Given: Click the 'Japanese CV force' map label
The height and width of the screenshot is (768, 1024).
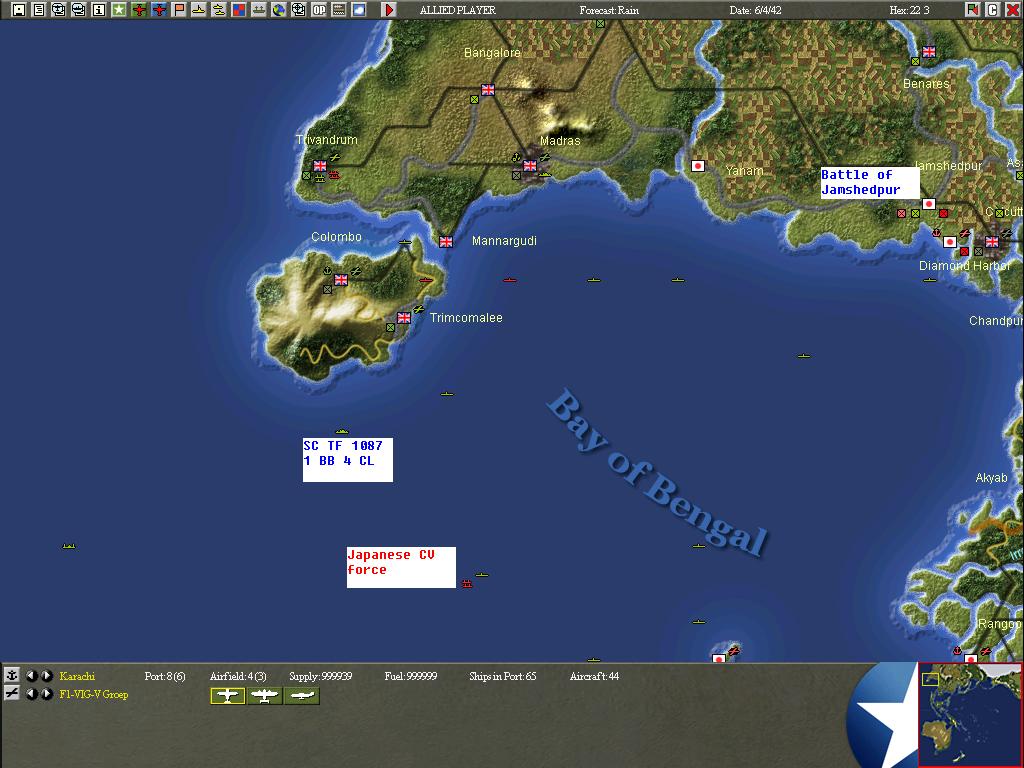Looking at the screenshot, I should click(401, 568).
